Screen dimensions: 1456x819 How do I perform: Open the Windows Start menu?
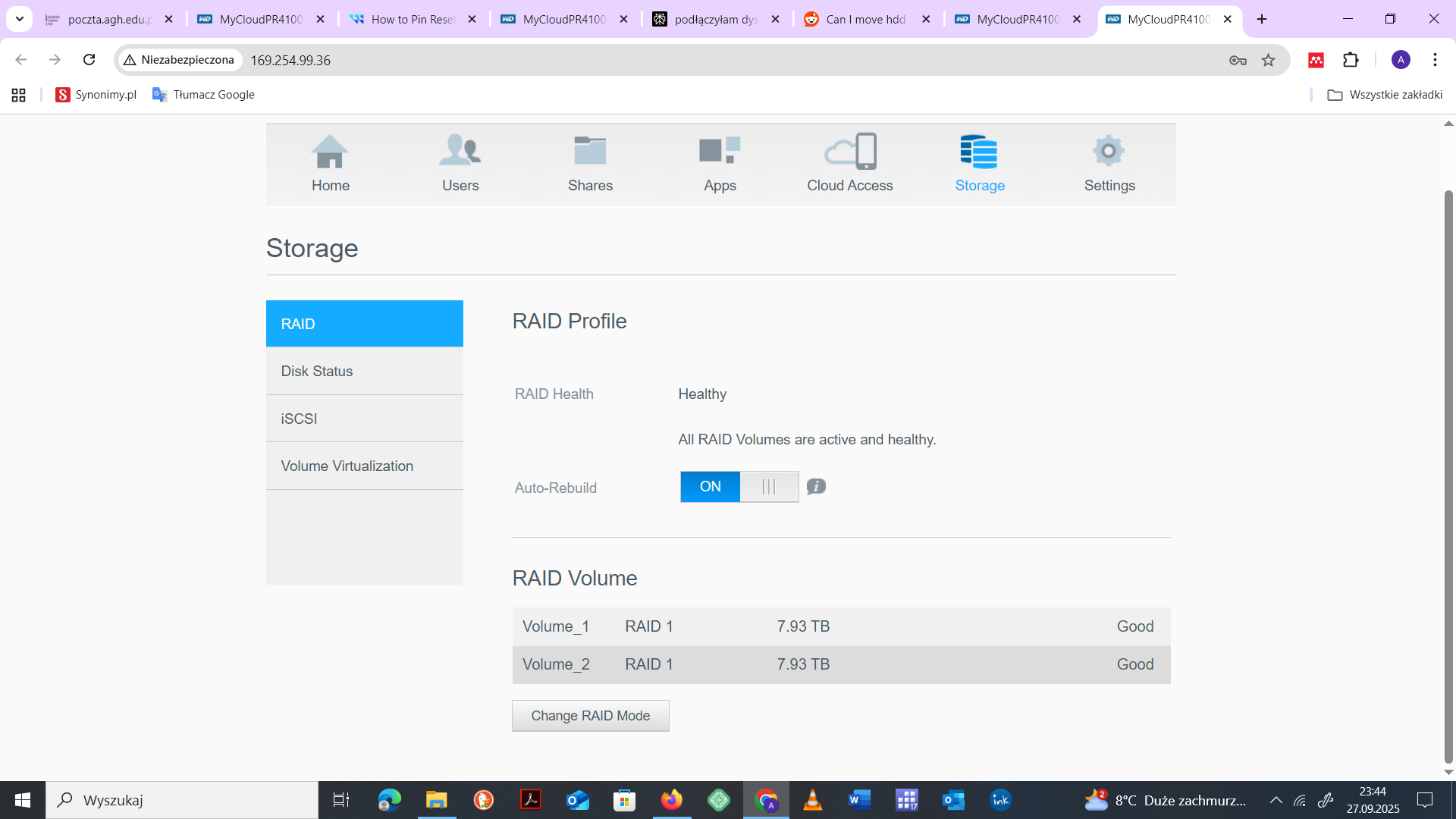coord(23,800)
